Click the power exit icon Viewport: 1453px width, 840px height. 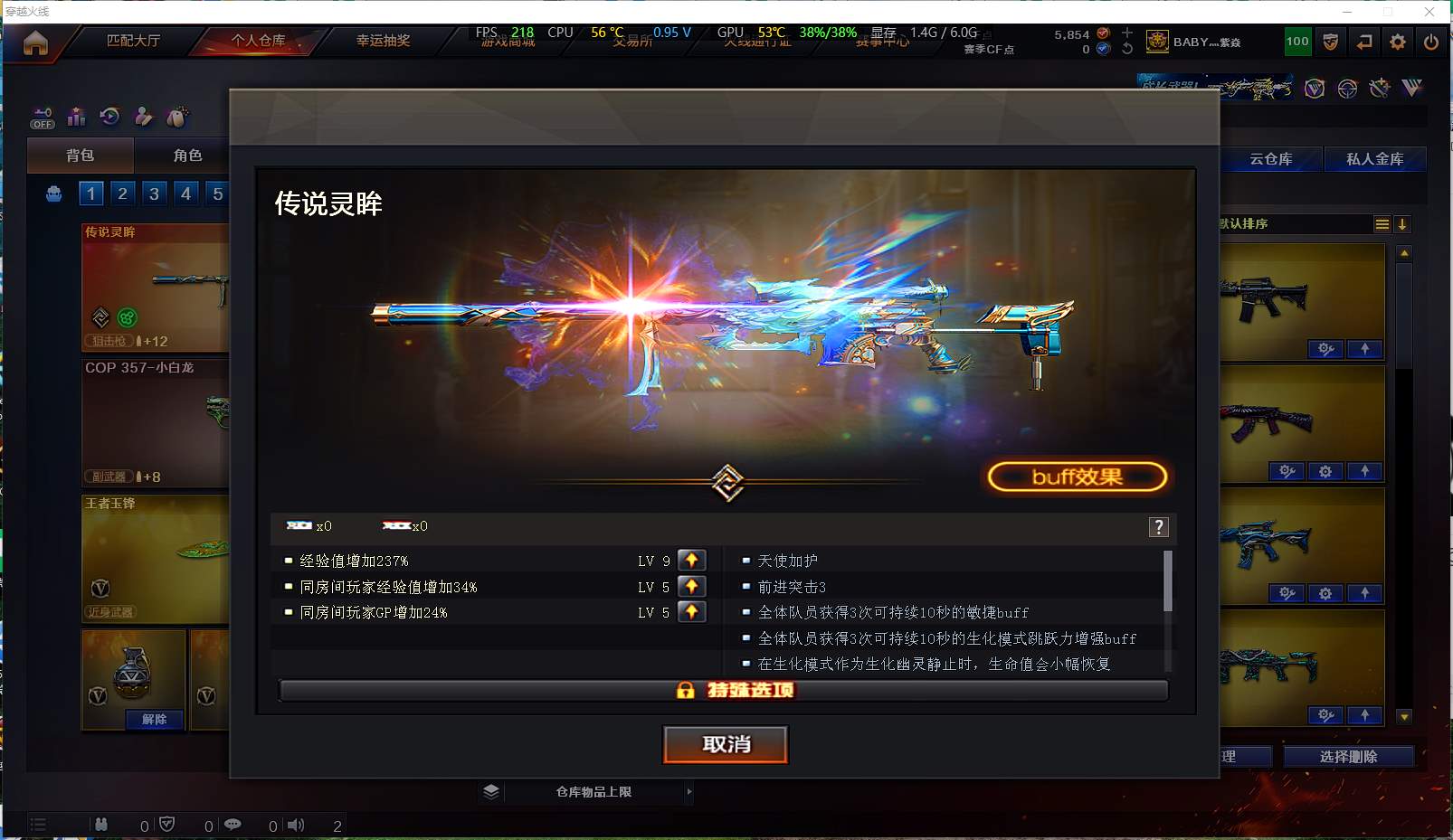tap(1431, 42)
